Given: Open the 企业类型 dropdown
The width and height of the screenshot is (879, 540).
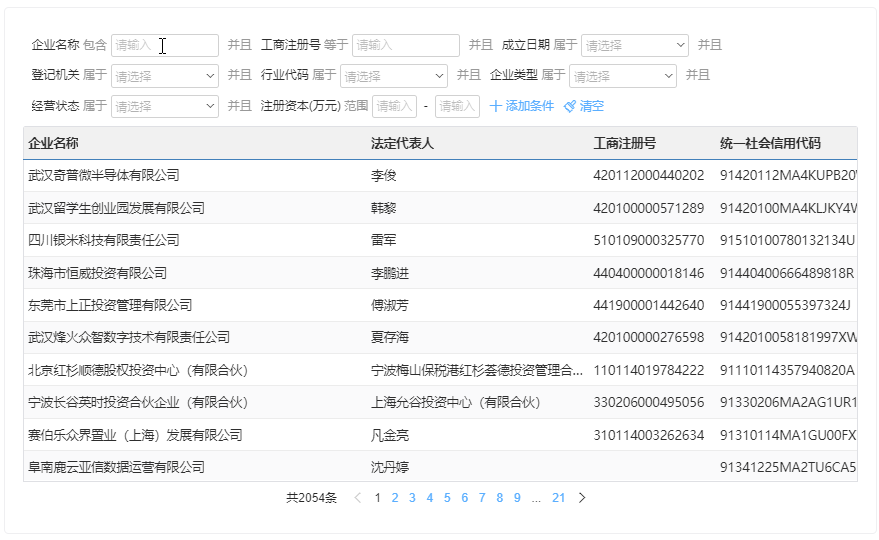Looking at the screenshot, I should 623,76.
